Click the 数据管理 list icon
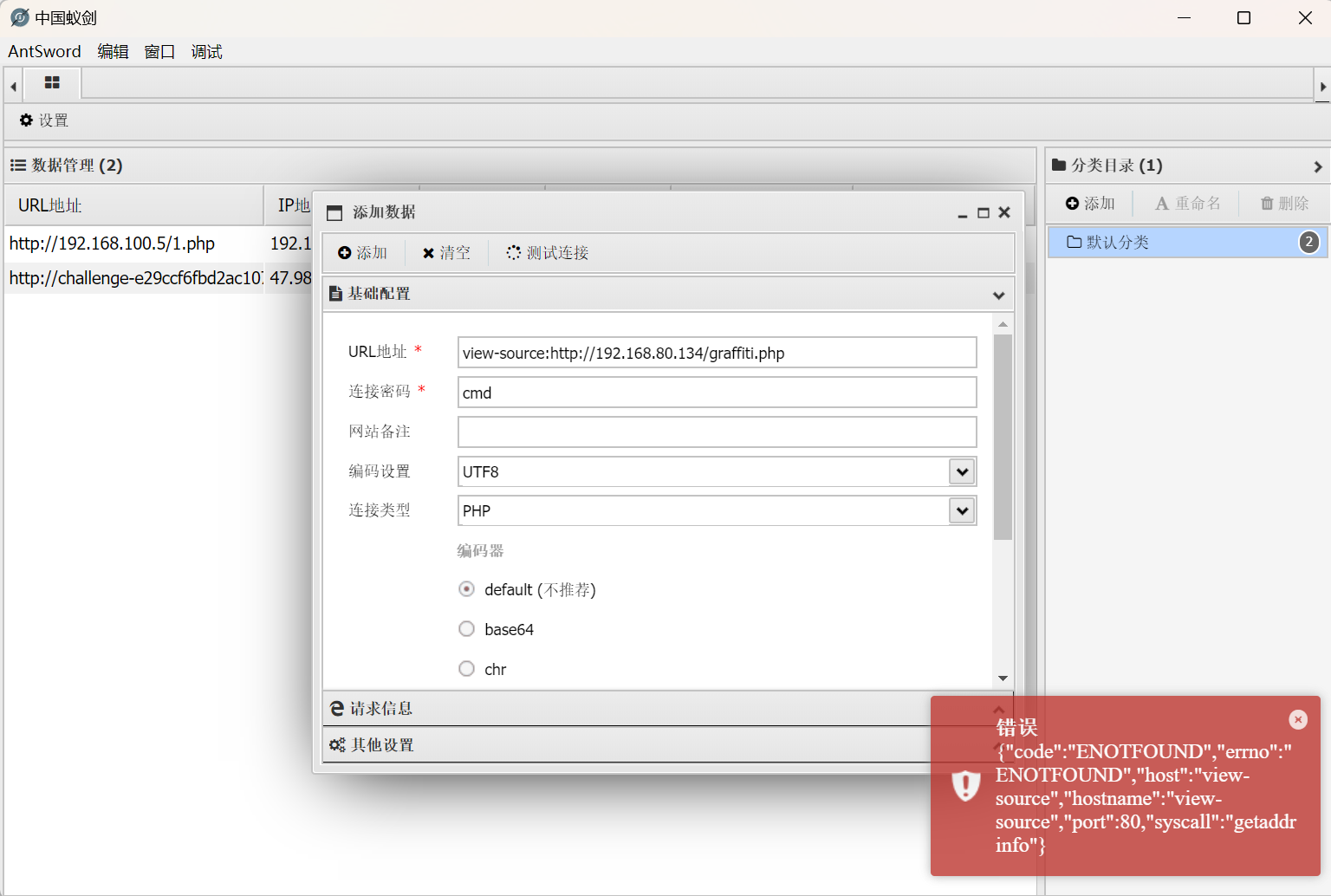The image size is (1331, 896). tap(17, 165)
